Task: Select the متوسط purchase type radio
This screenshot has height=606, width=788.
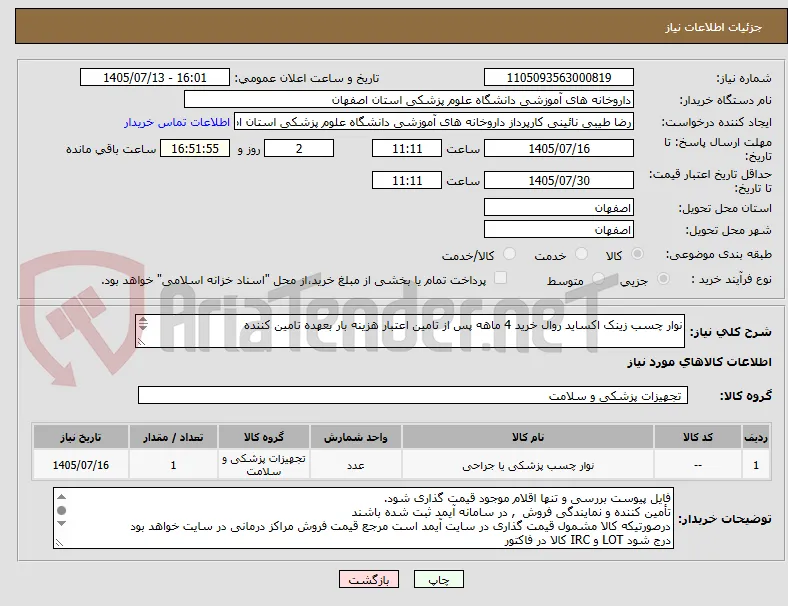Action: pyautogui.click(x=598, y=279)
